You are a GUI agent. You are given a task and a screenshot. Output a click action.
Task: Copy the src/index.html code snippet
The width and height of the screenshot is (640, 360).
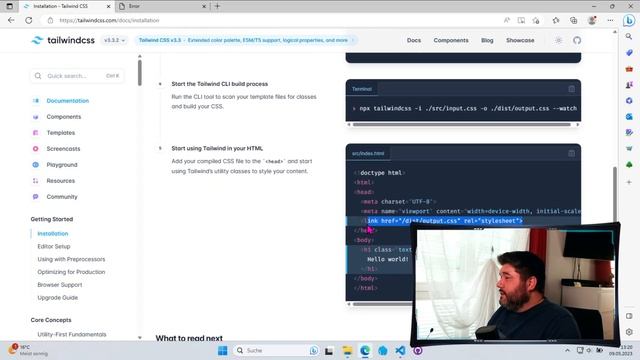point(571,153)
